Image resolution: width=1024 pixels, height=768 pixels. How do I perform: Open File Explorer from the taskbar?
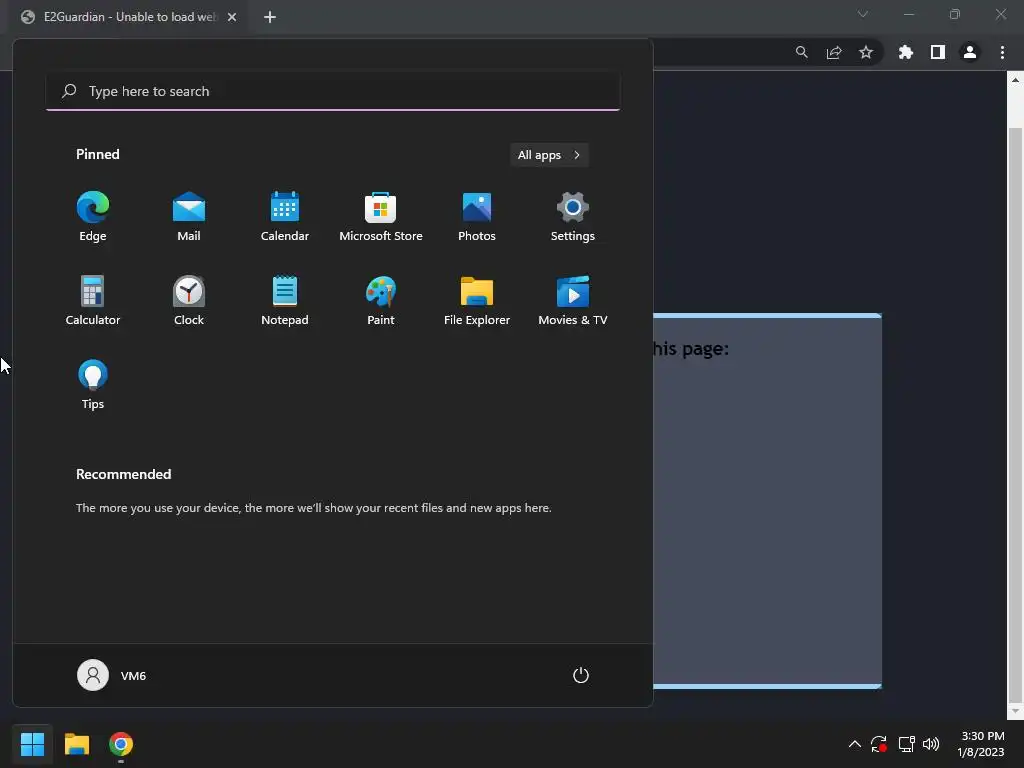pyautogui.click(x=76, y=744)
